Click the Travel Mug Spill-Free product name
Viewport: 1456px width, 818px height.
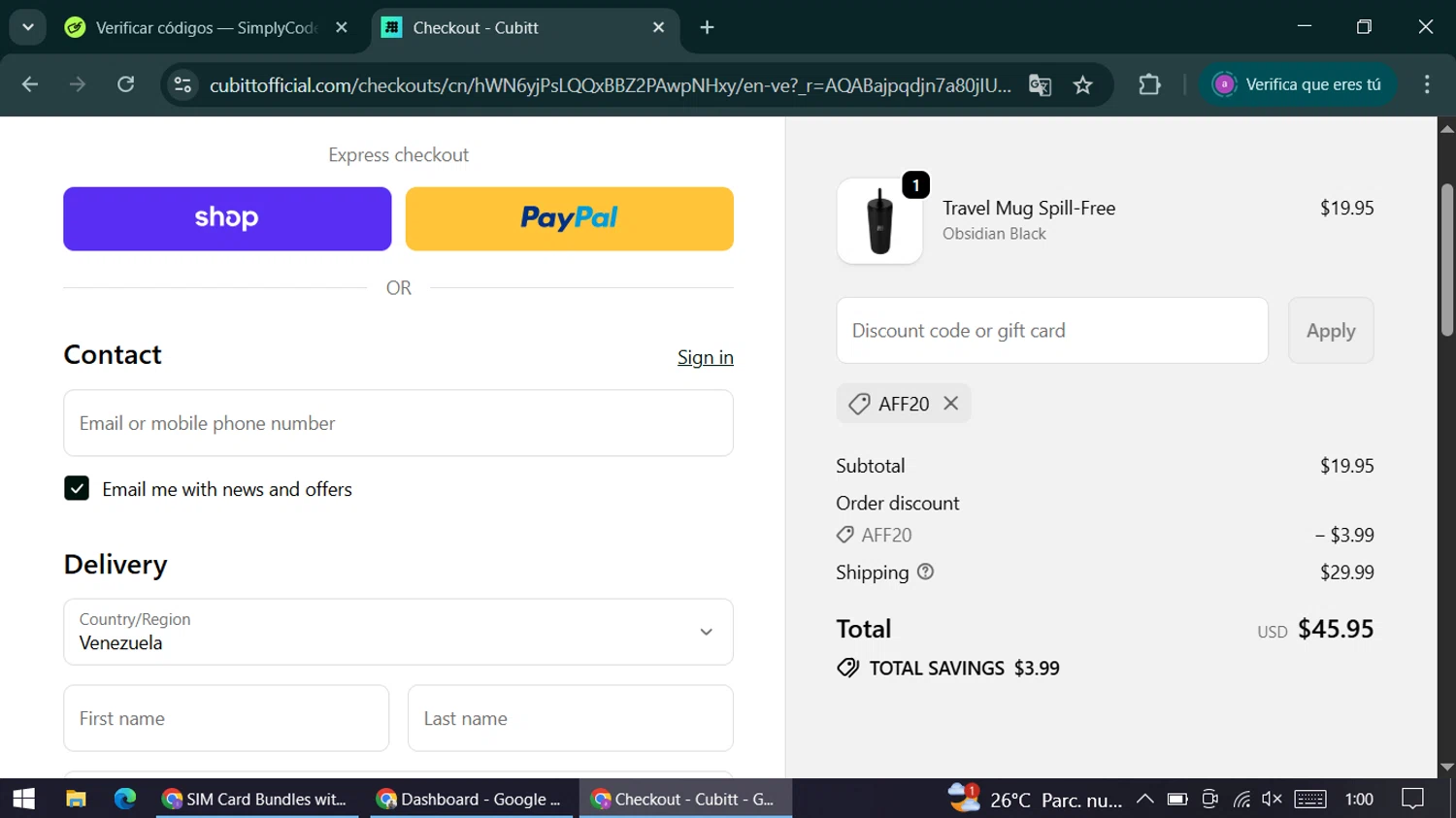pos(1029,208)
